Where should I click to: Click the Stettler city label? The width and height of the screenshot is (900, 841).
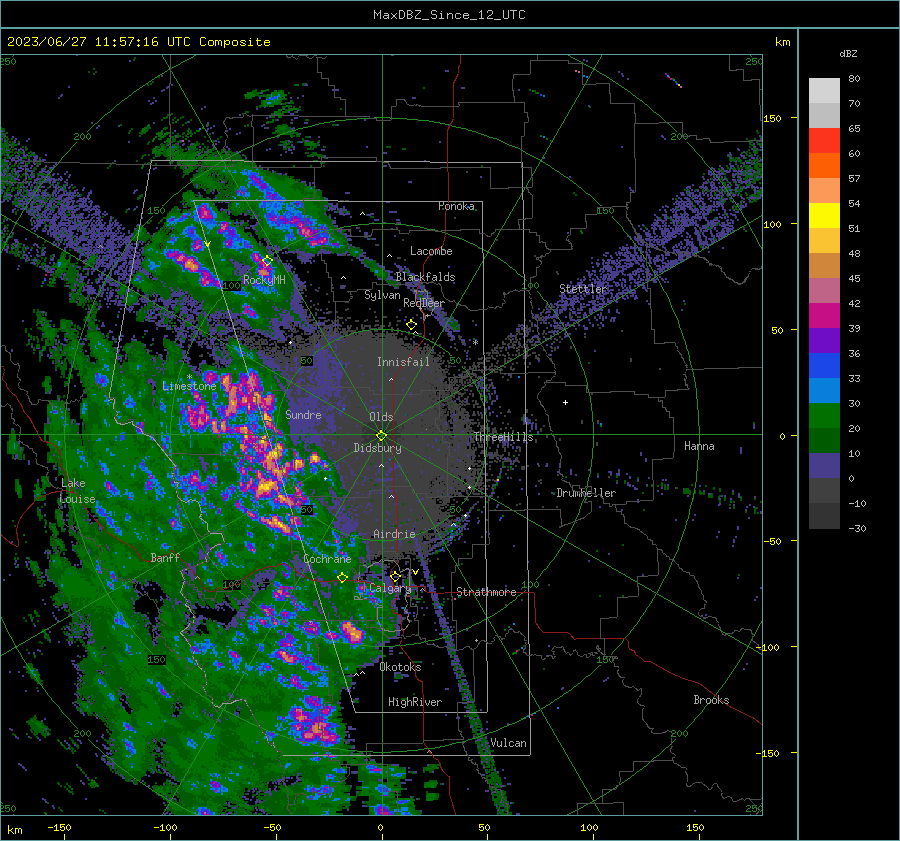pos(583,289)
